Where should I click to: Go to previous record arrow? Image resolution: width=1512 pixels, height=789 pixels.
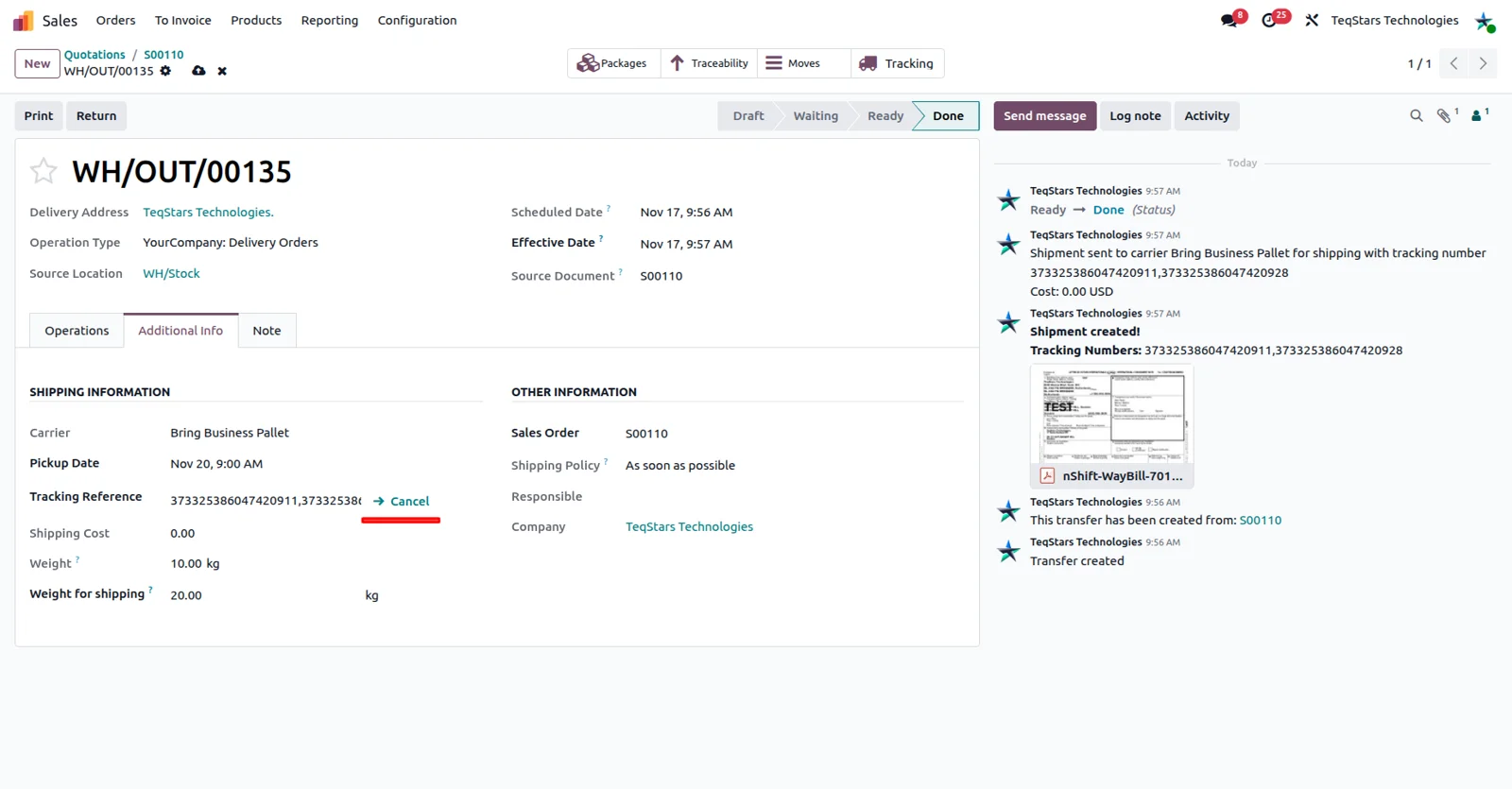point(1453,63)
